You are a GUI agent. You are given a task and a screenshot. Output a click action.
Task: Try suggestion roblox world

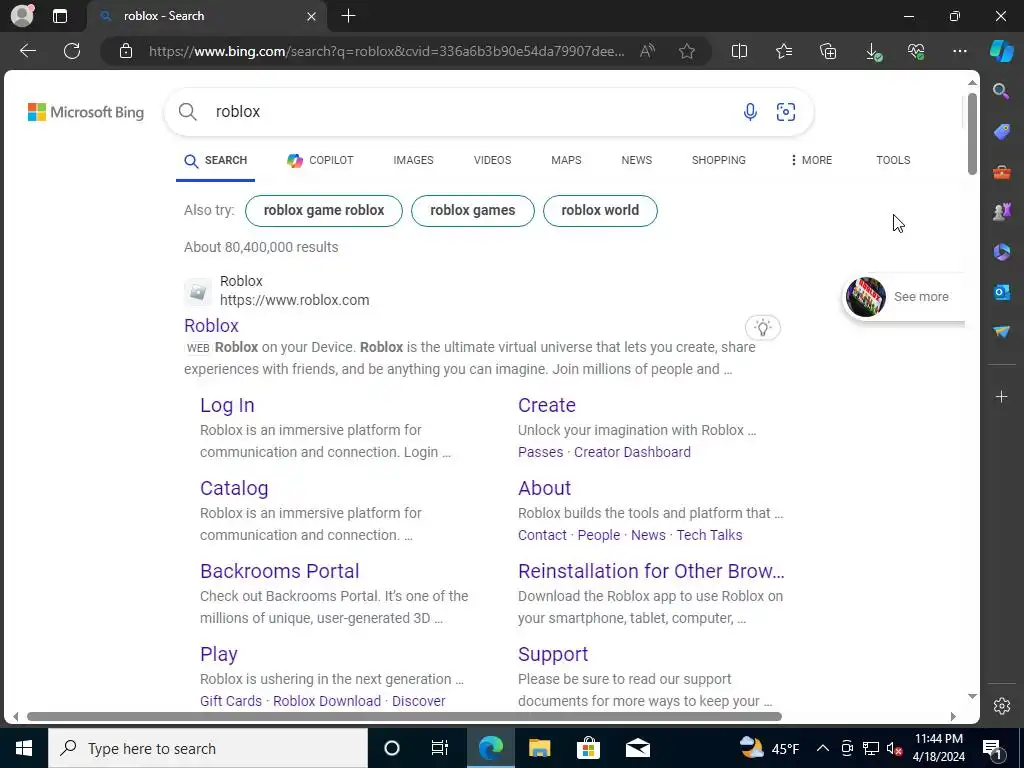(600, 210)
